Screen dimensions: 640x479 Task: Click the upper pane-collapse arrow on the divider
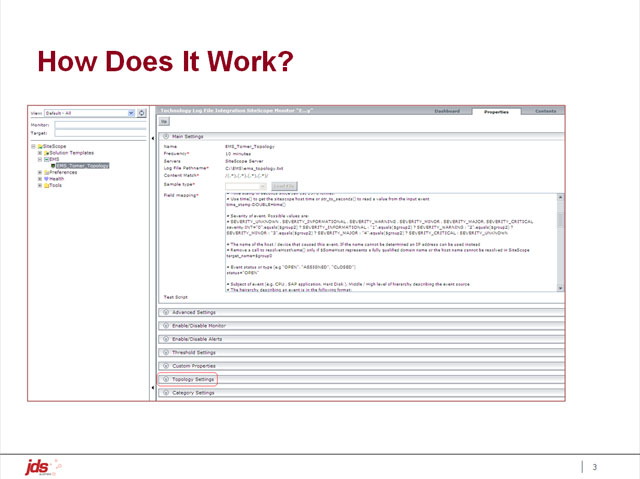(x=153, y=138)
